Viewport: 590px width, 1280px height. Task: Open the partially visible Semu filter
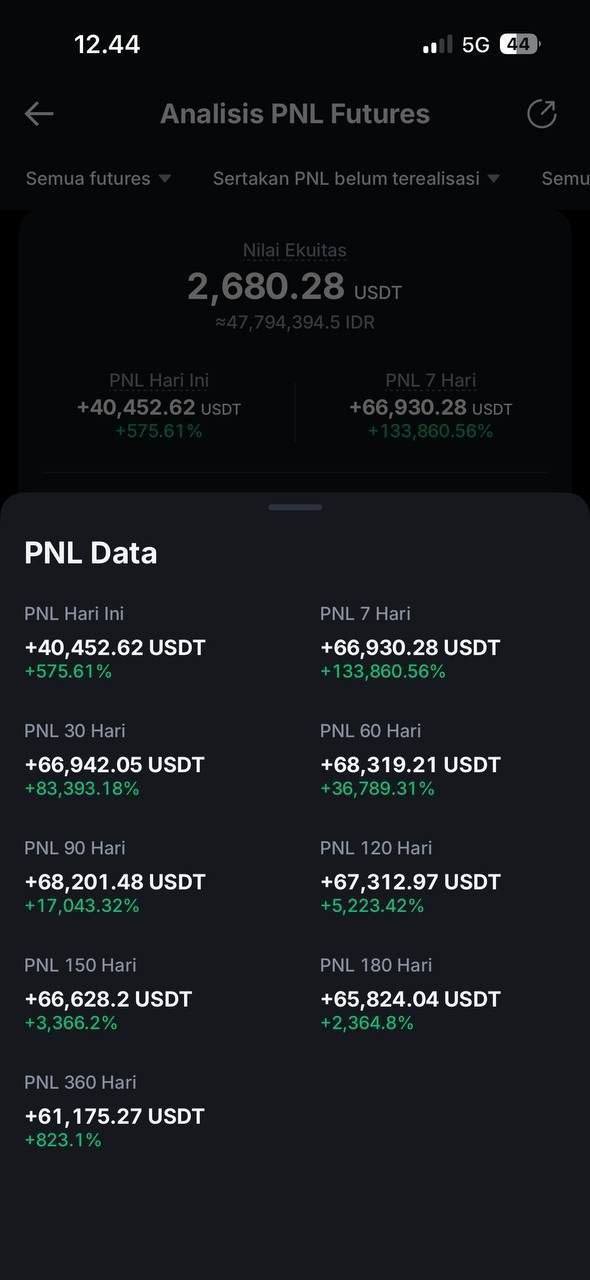[565, 179]
